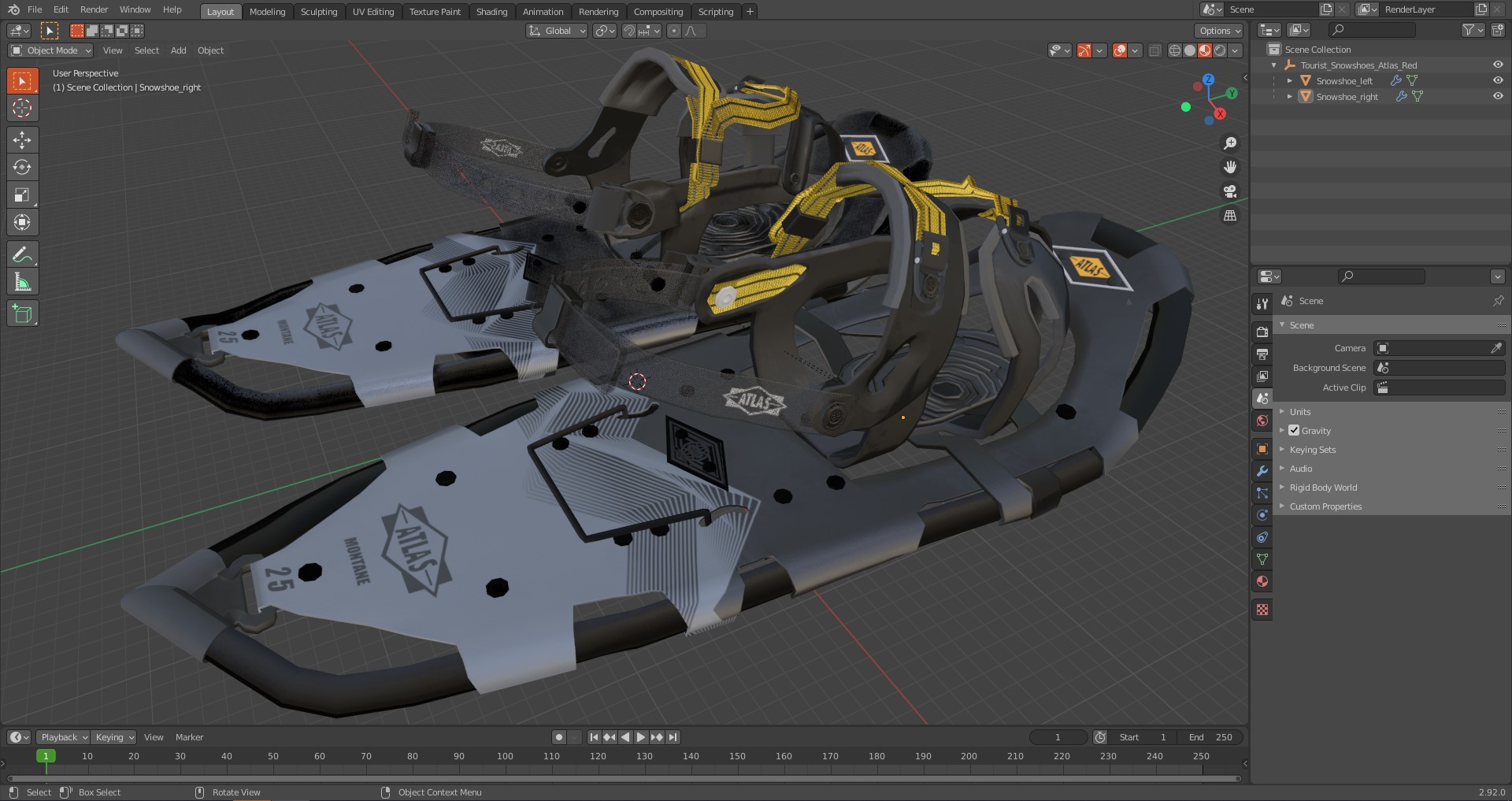Click the End frame field showing 250
This screenshot has width=1512, height=801.
click(1210, 737)
